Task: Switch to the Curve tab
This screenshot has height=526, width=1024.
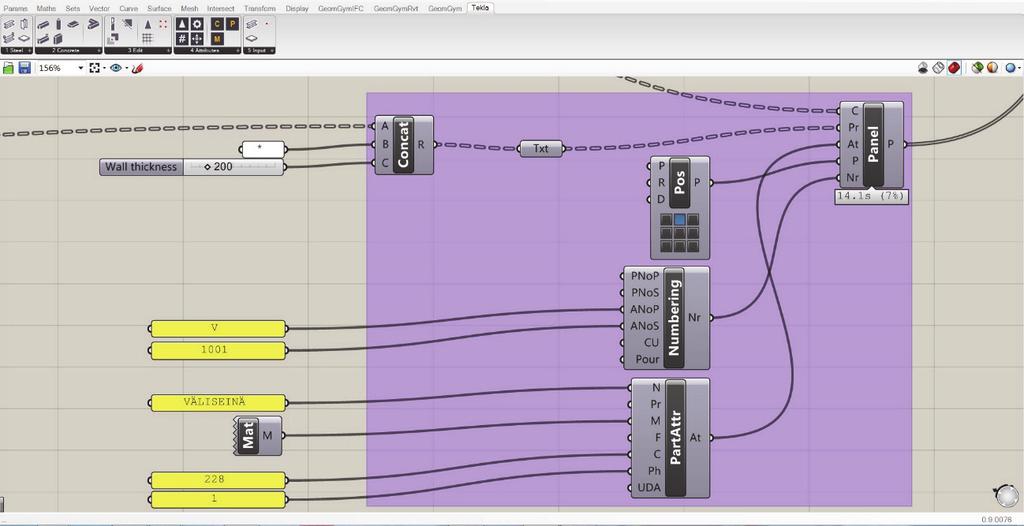Action: point(129,8)
